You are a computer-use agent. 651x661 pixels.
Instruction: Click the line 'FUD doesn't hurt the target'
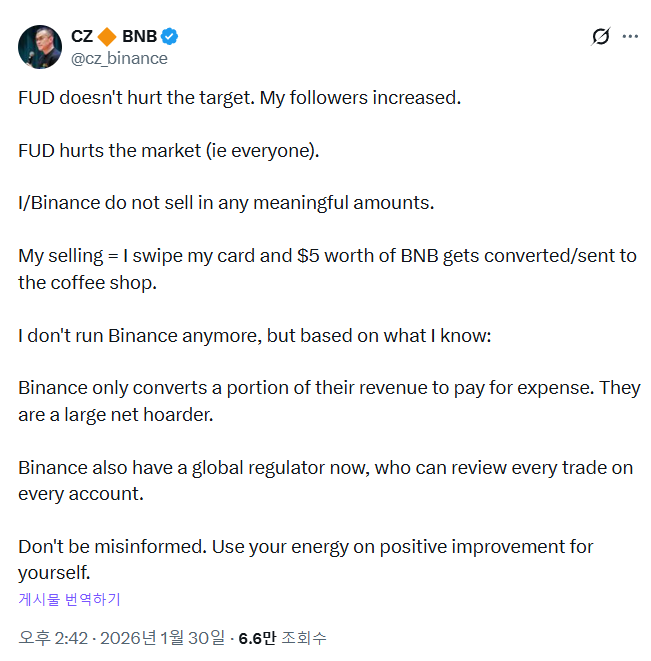240,99
